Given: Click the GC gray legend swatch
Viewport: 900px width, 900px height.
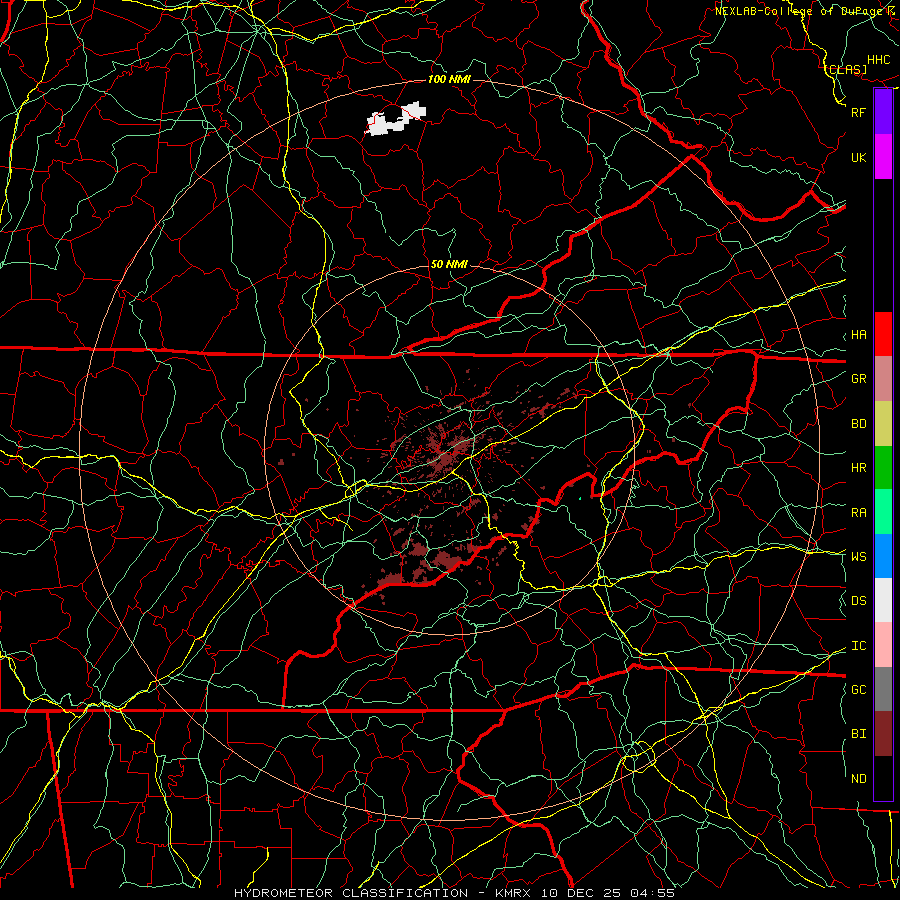Looking at the screenshot, I should 883,689.
